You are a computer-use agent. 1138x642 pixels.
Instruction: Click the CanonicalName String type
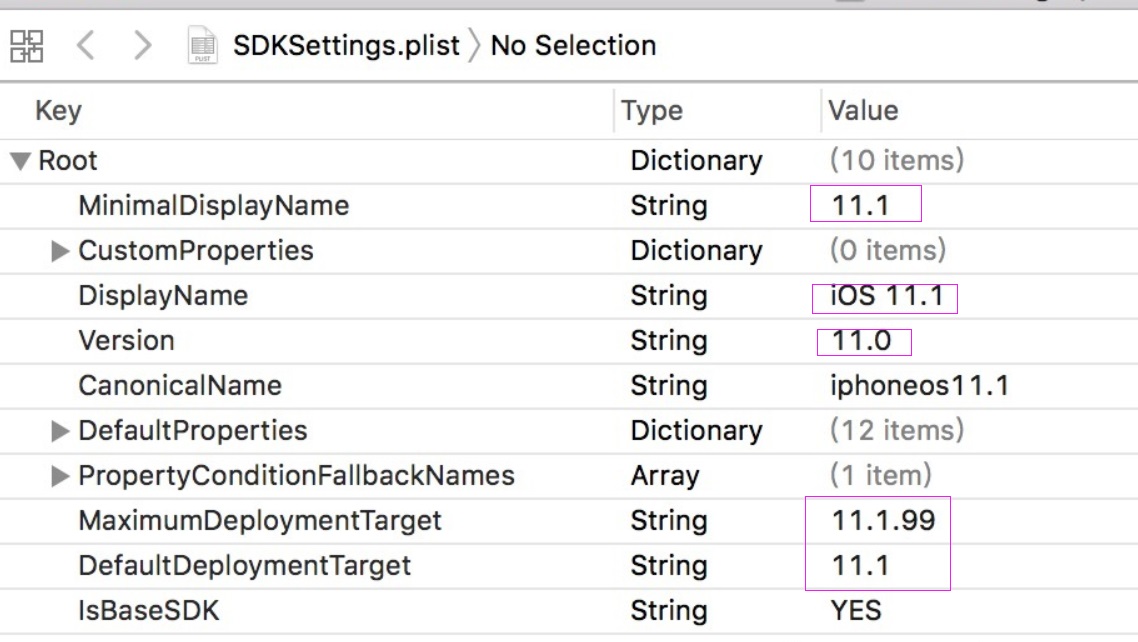point(669,386)
